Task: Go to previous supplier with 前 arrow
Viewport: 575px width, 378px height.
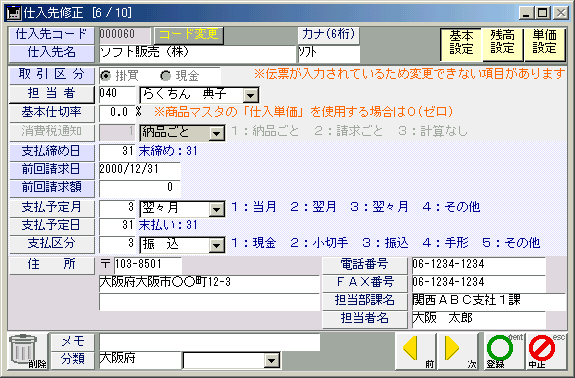Action: tap(415, 351)
